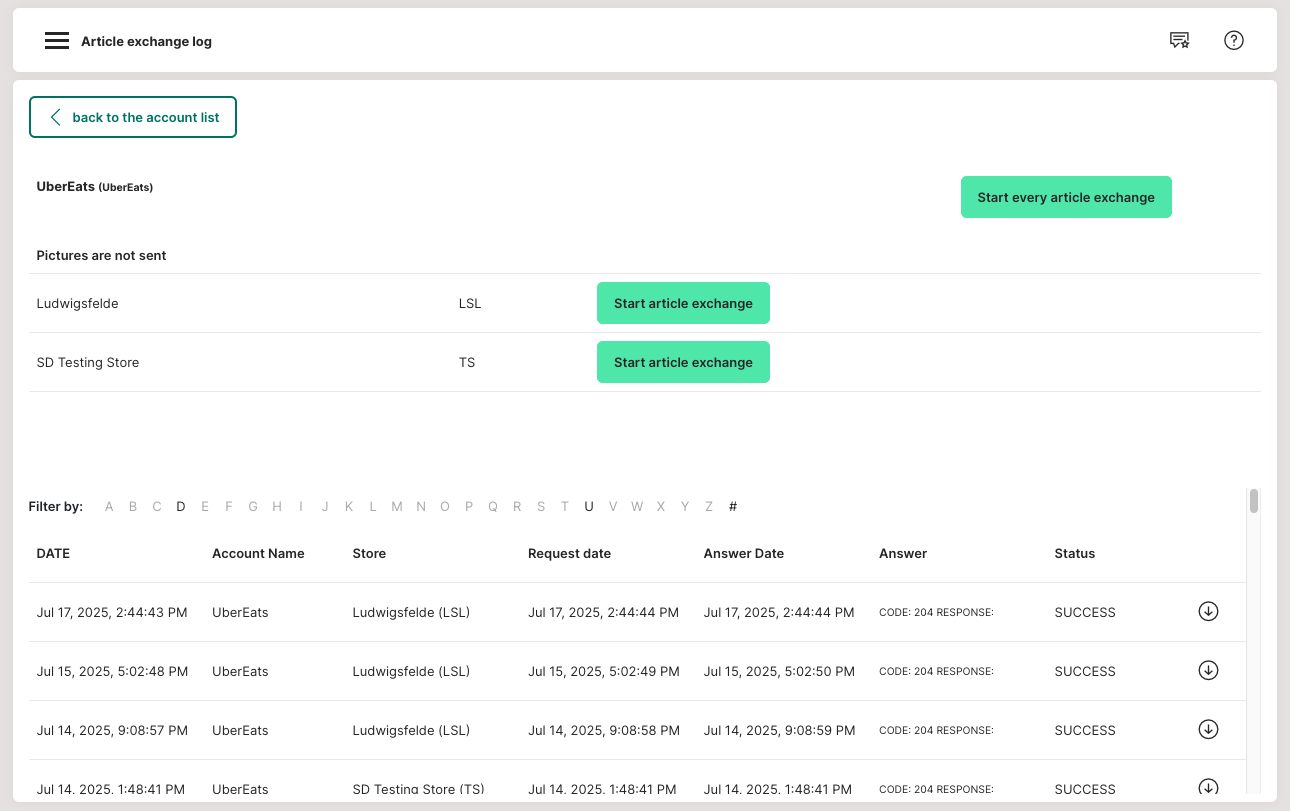The image size is (1290, 811).
Task: Filter log by letter S
Action: click(x=541, y=507)
